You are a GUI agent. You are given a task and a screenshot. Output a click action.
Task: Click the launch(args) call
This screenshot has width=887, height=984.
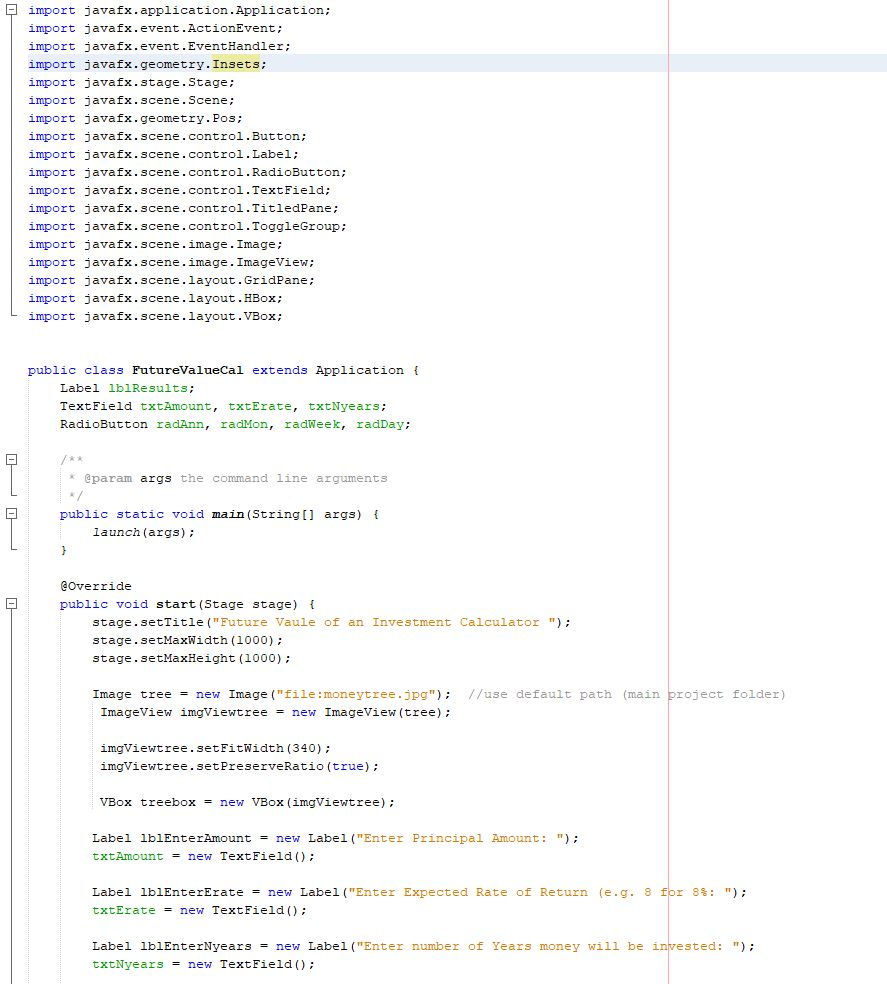point(143,532)
